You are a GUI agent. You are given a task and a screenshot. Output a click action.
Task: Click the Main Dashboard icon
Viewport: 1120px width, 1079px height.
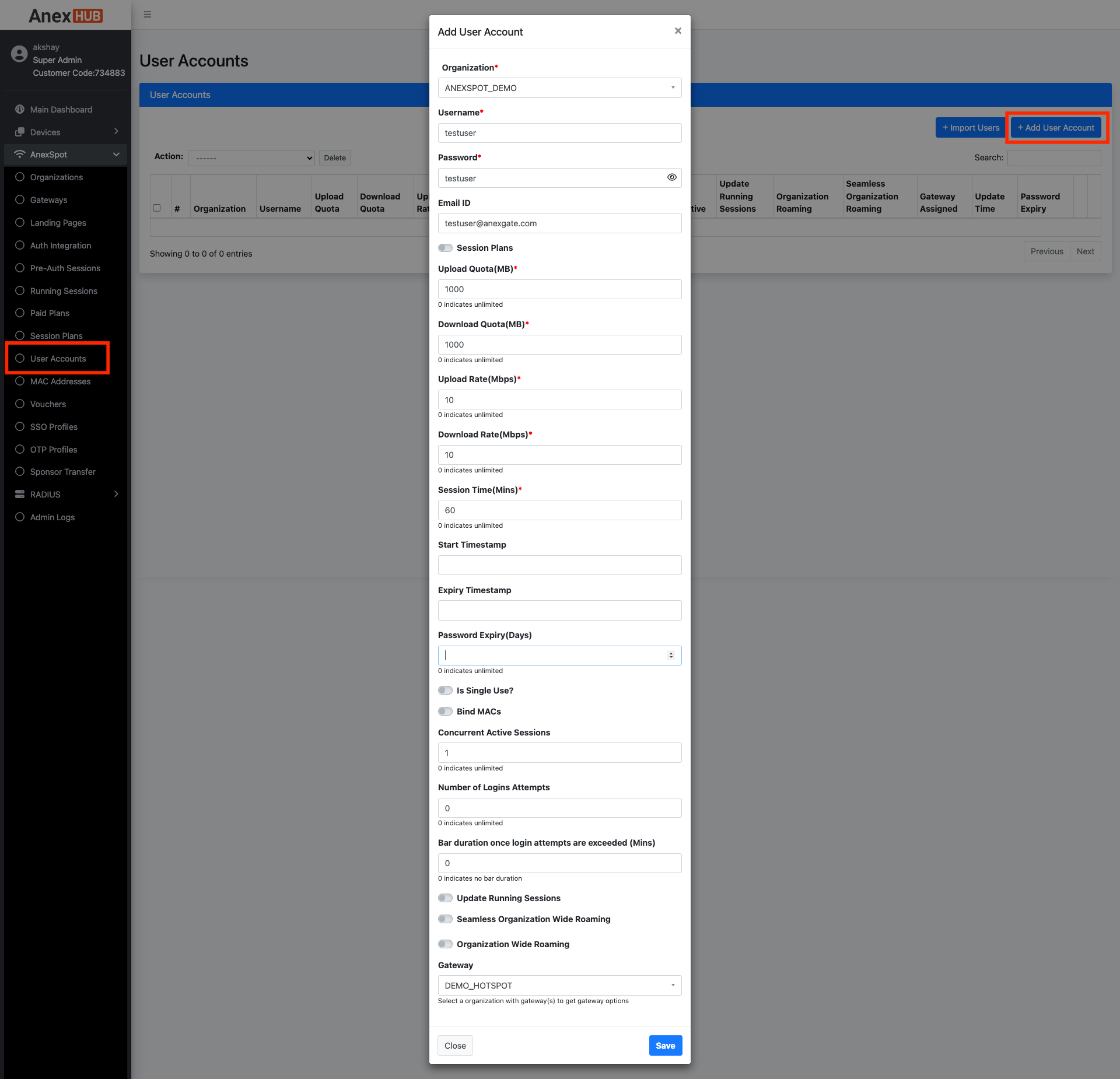[20, 110]
